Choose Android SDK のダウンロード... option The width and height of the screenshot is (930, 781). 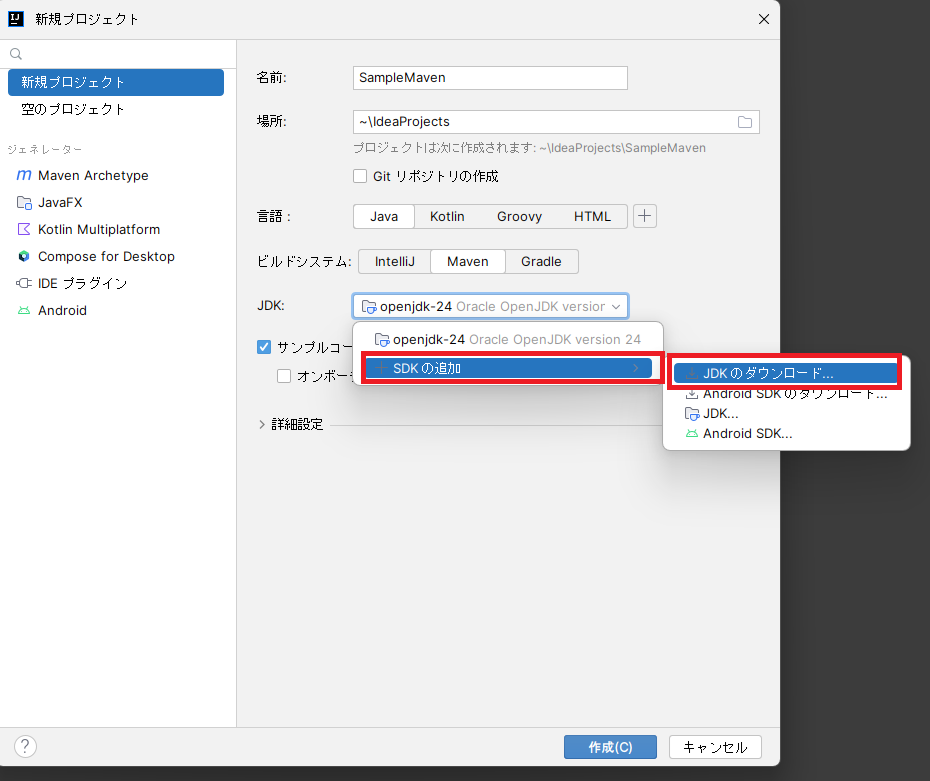(x=786, y=394)
